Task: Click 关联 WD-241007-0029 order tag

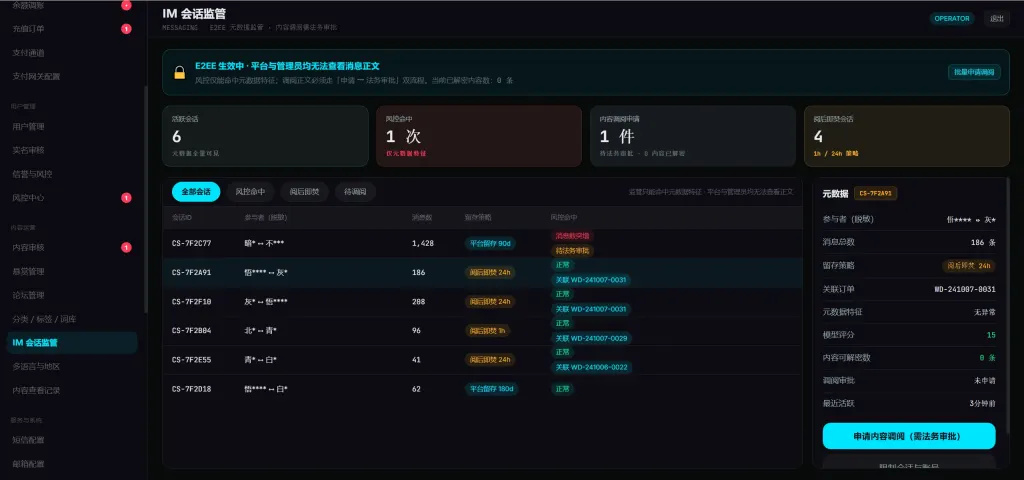Action: pyautogui.click(x=591, y=338)
